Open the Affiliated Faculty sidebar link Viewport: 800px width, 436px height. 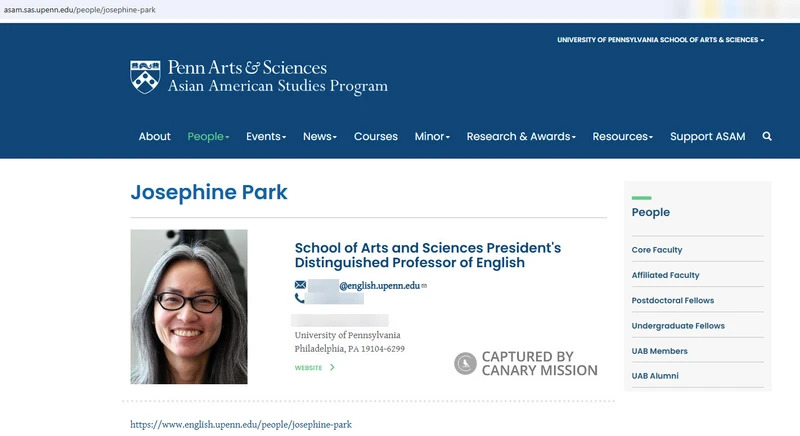(665, 275)
